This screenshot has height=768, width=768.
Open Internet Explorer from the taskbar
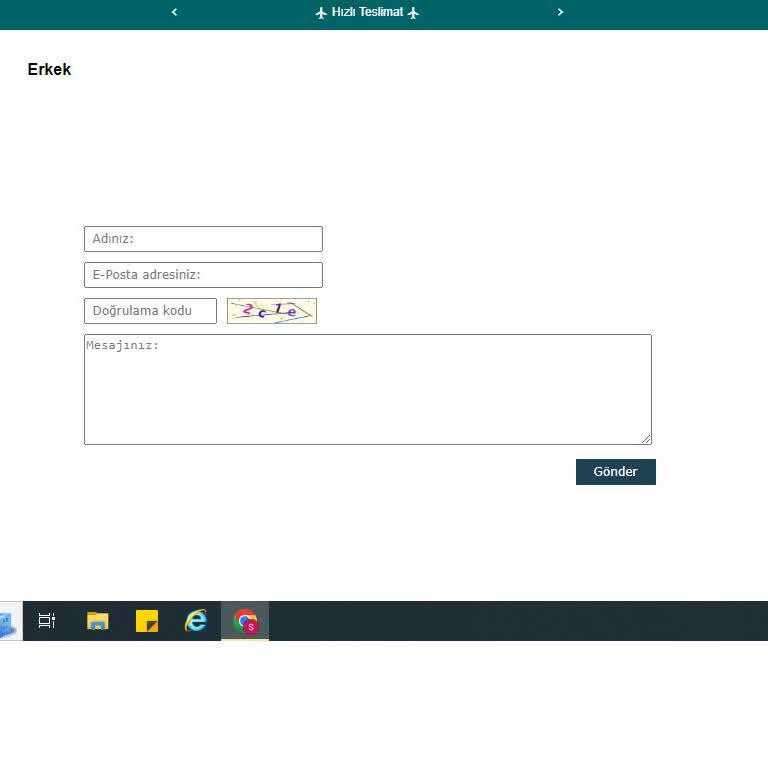pos(196,621)
